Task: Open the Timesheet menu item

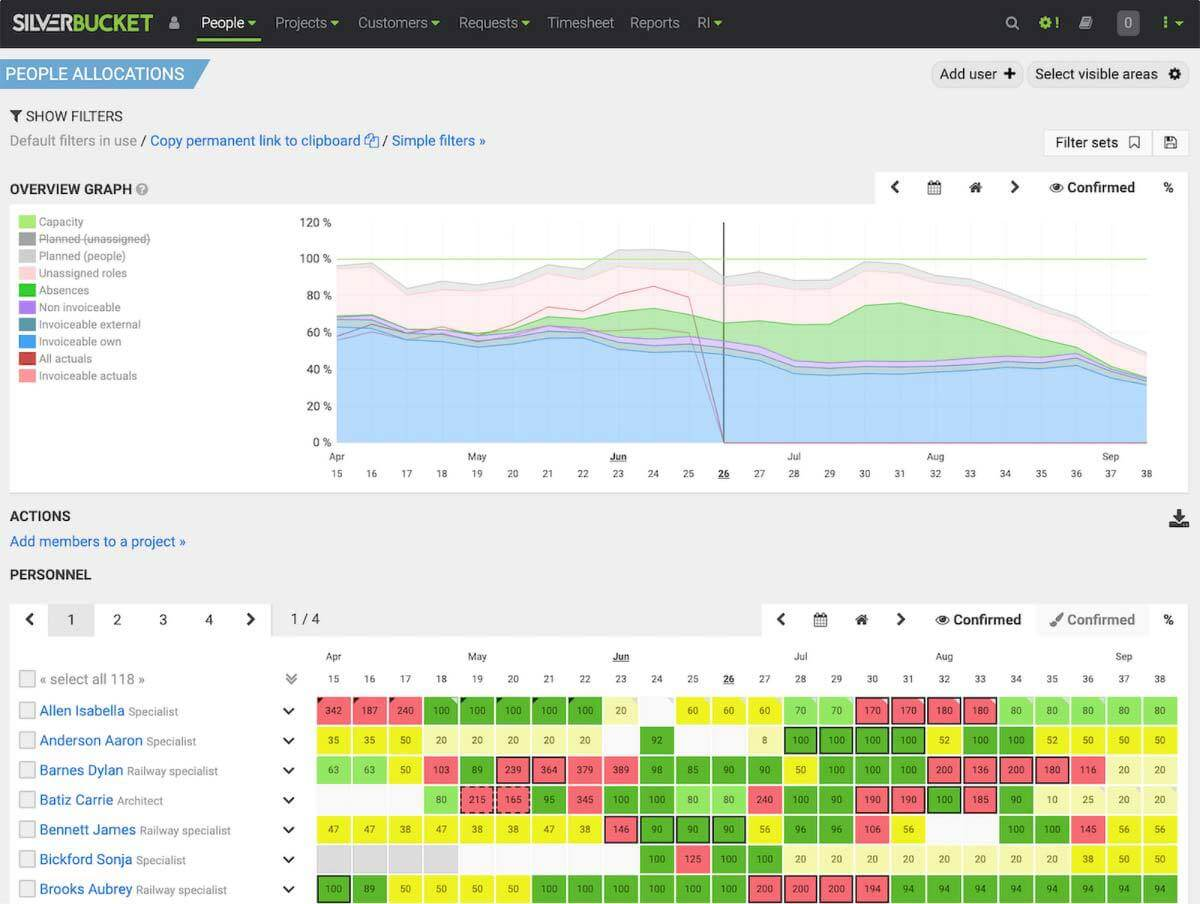Action: tap(580, 23)
